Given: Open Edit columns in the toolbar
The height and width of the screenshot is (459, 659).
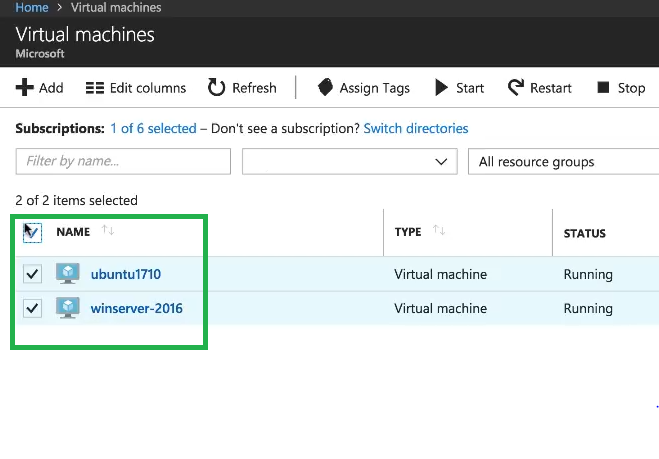Looking at the screenshot, I should tap(136, 88).
